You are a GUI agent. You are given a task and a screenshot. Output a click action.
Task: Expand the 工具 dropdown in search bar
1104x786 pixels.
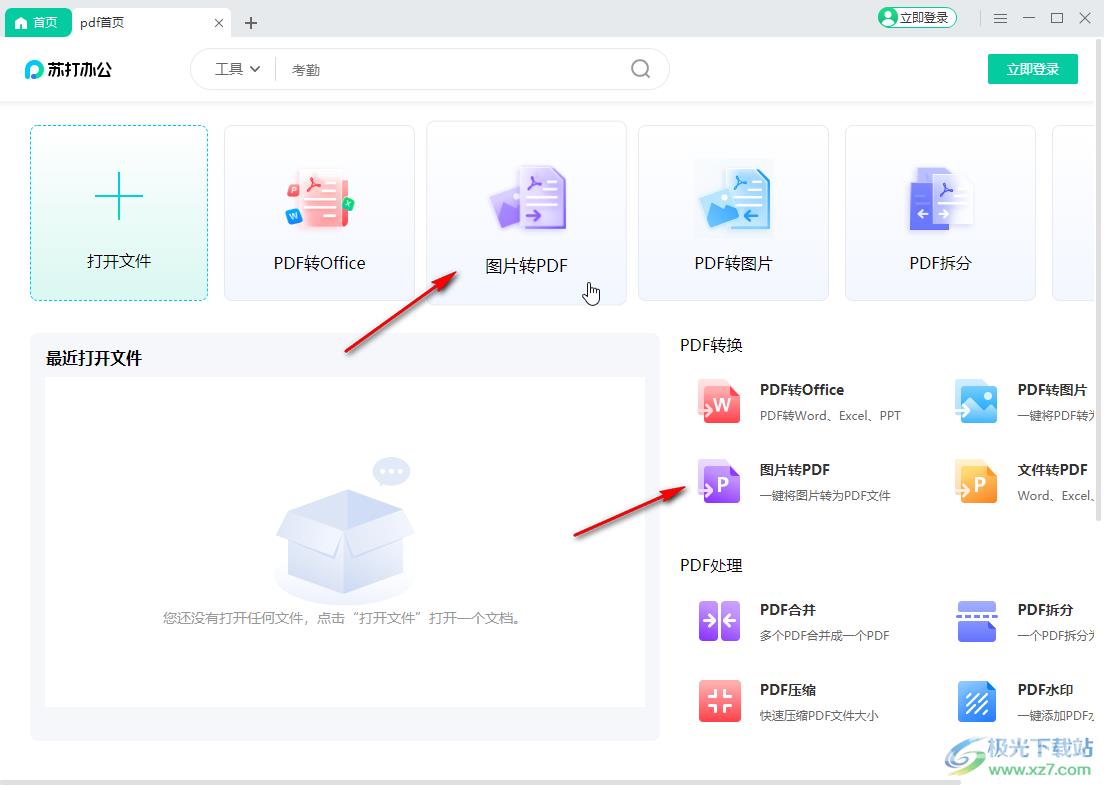[x=237, y=69]
